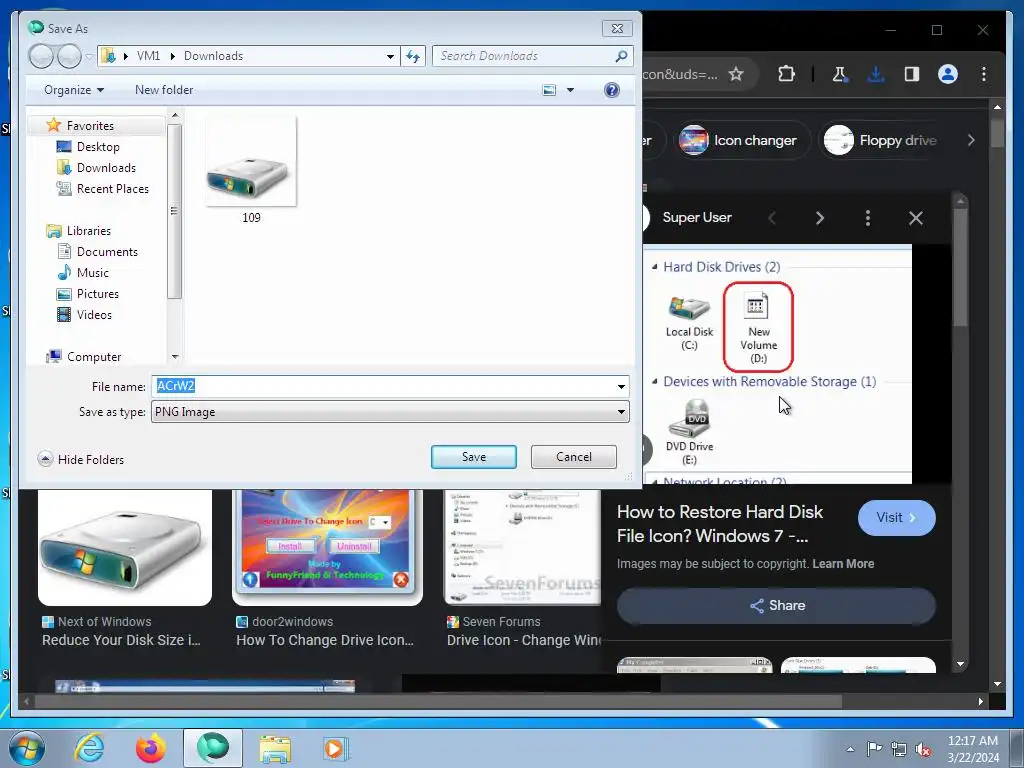Click the muted volume tray icon
This screenshot has width=1024, height=768.
coord(923,750)
